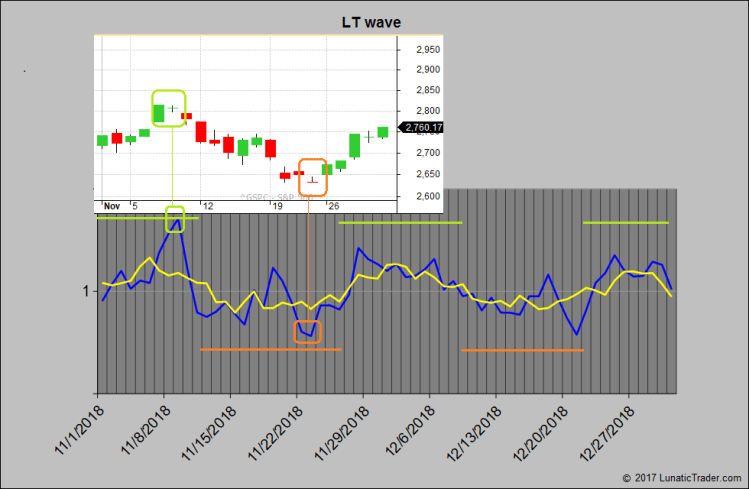Click the orange box around the candlestick low
This screenshot has height=489, width=749.
coord(313,176)
